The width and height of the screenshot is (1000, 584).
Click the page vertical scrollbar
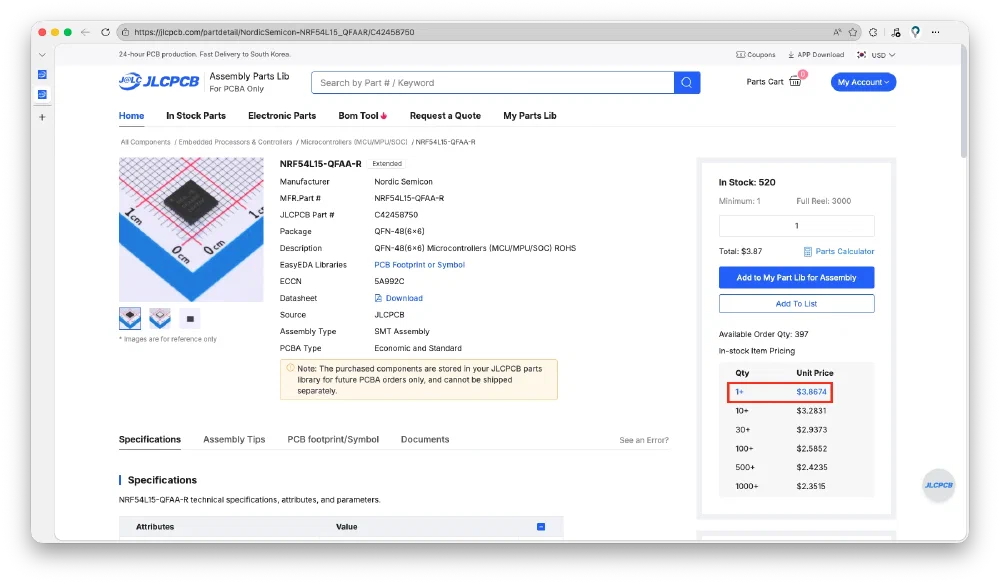964,102
